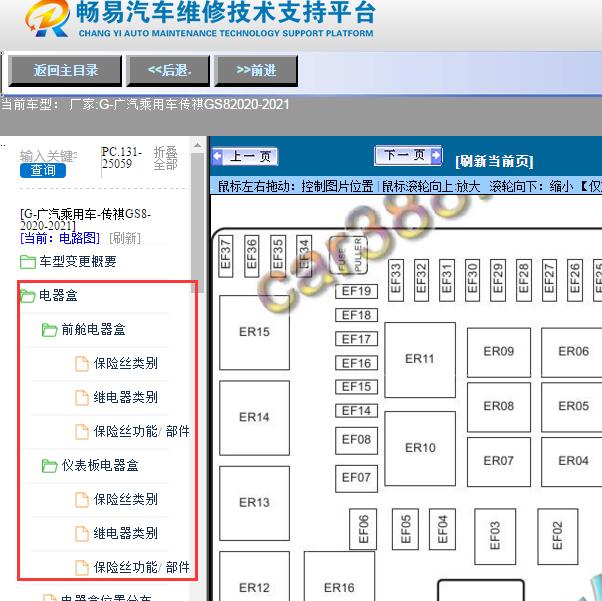Select the 仪表板电器盒 tree label
The image size is (602, 601).
(100, 465)
